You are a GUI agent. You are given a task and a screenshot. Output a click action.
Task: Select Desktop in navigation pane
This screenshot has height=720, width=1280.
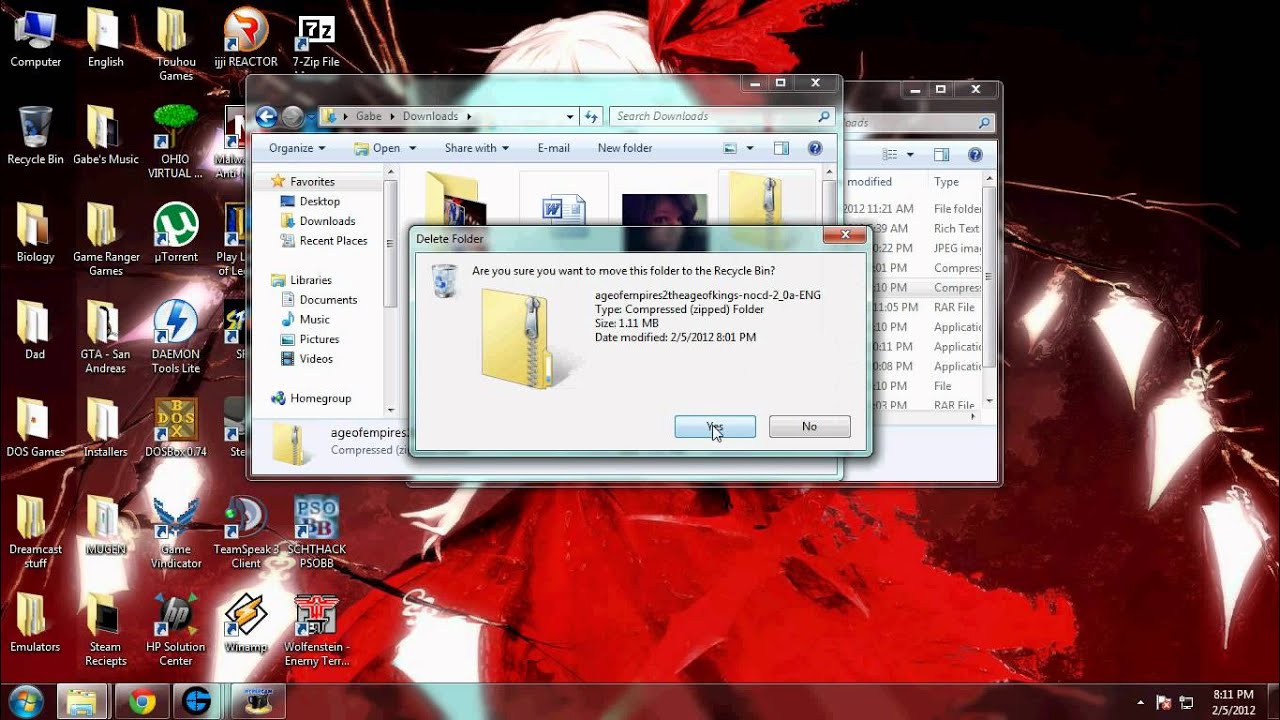320,201
